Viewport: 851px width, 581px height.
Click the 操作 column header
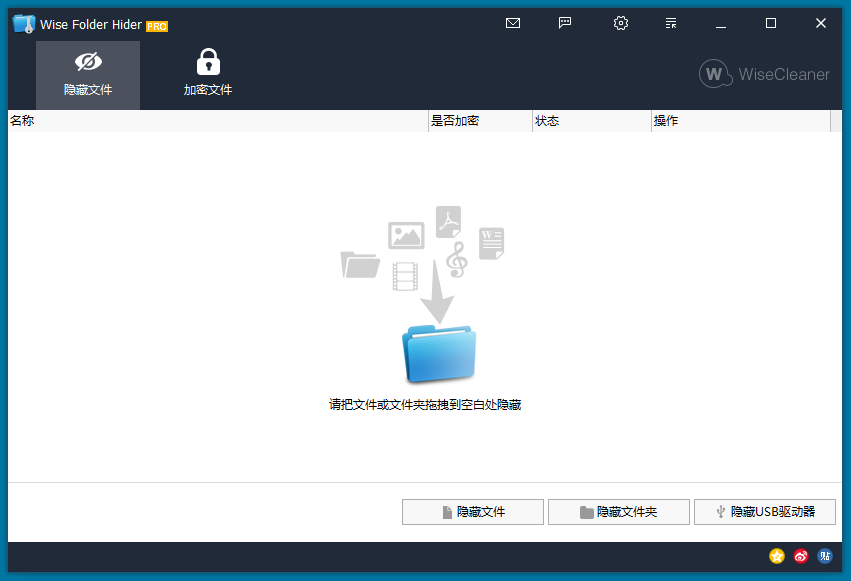coord(740,121)
